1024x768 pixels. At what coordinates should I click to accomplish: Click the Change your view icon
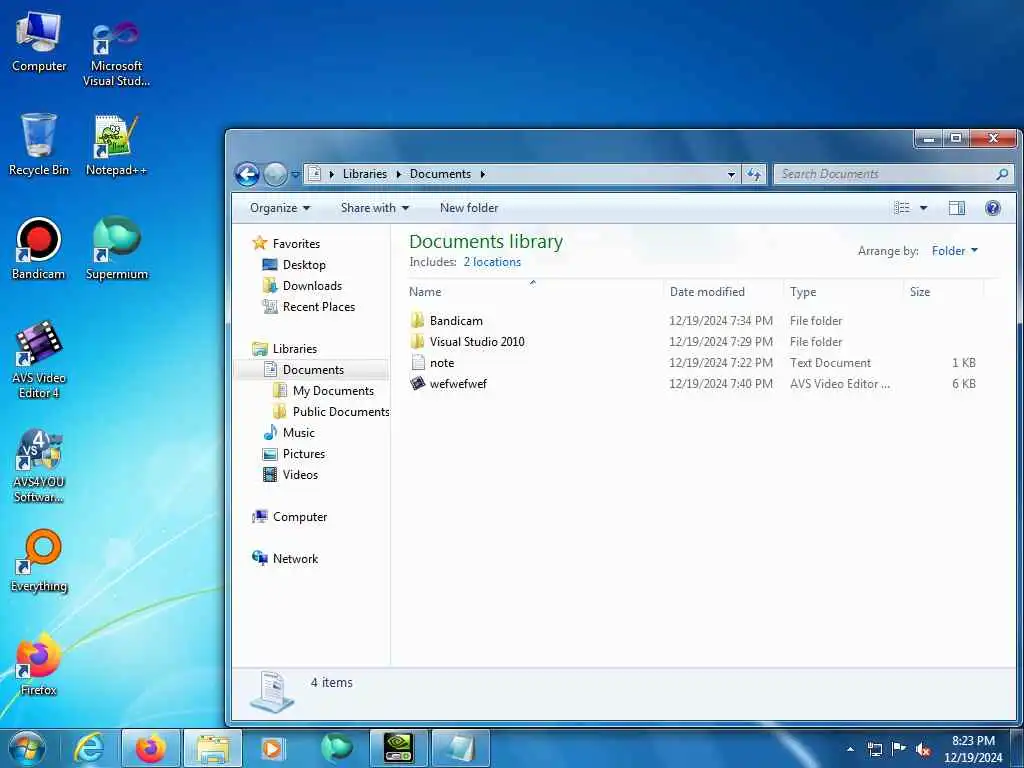[902, 208]
